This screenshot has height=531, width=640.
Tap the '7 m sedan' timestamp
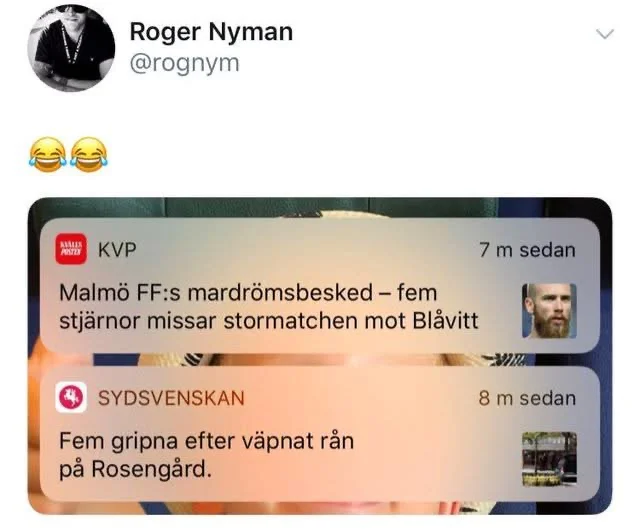tap(527, 250)
